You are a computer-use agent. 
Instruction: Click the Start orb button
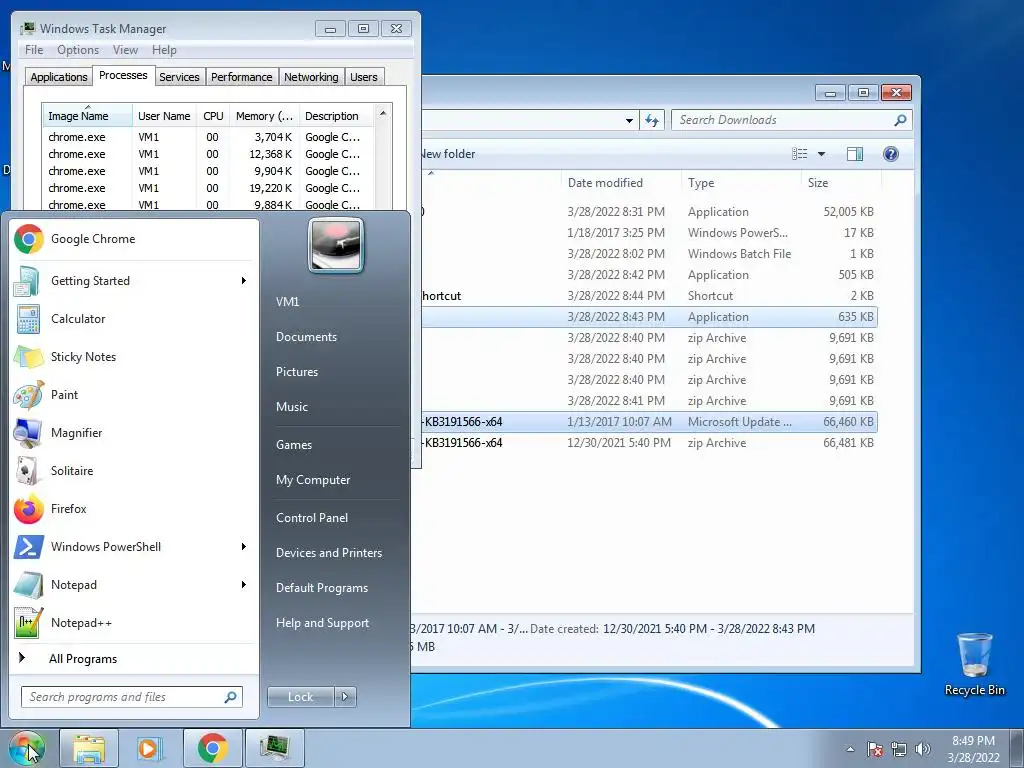pos(27,748)
